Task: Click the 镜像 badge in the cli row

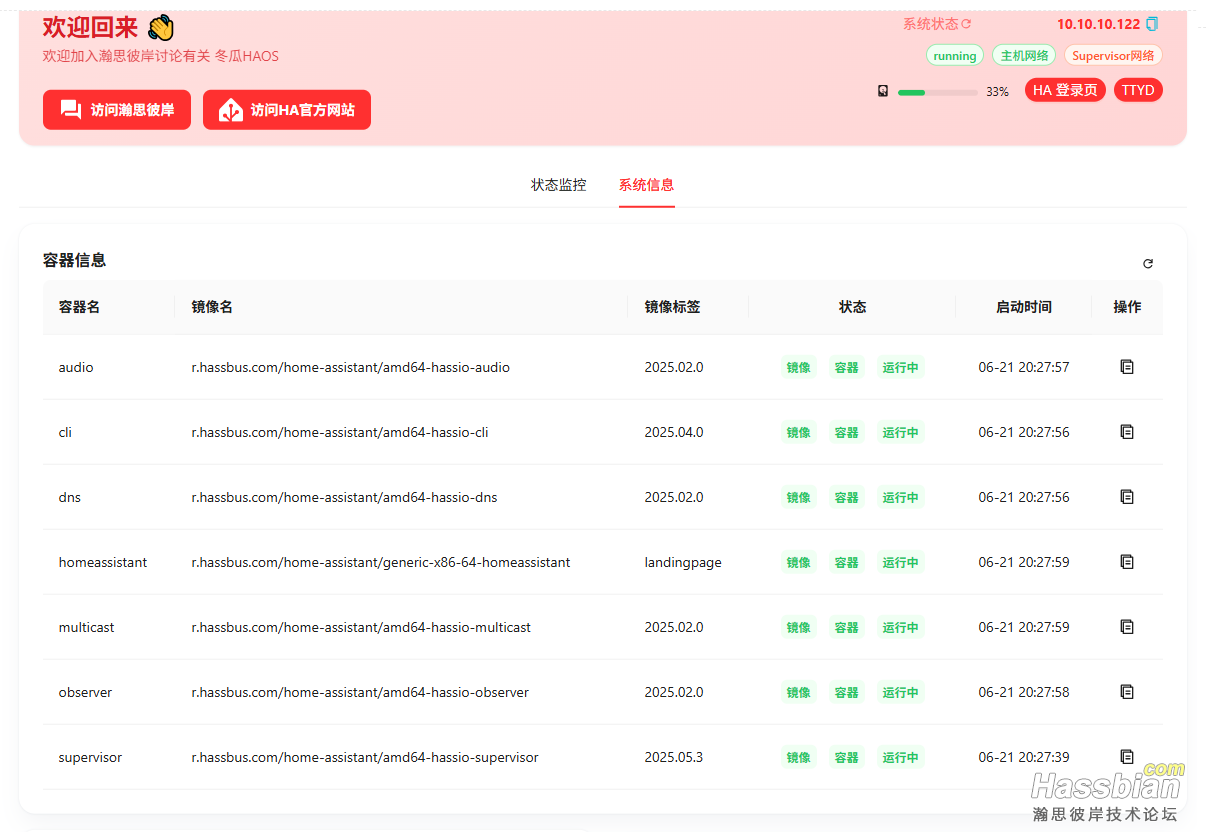Action: (x=799, y=432)
